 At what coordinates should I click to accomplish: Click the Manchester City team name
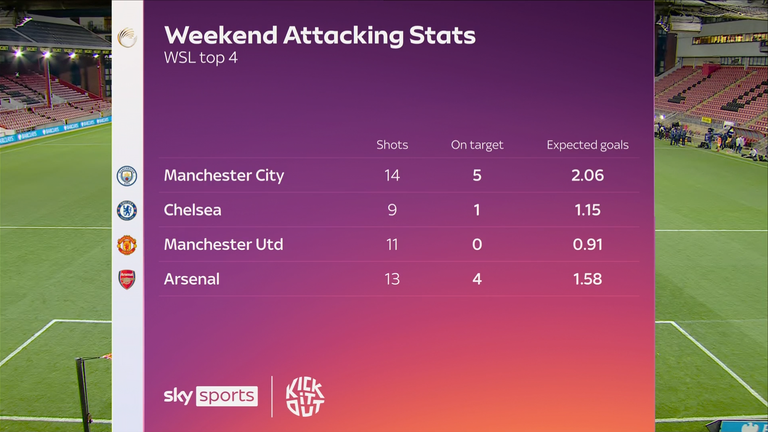[x=224, y=175]
